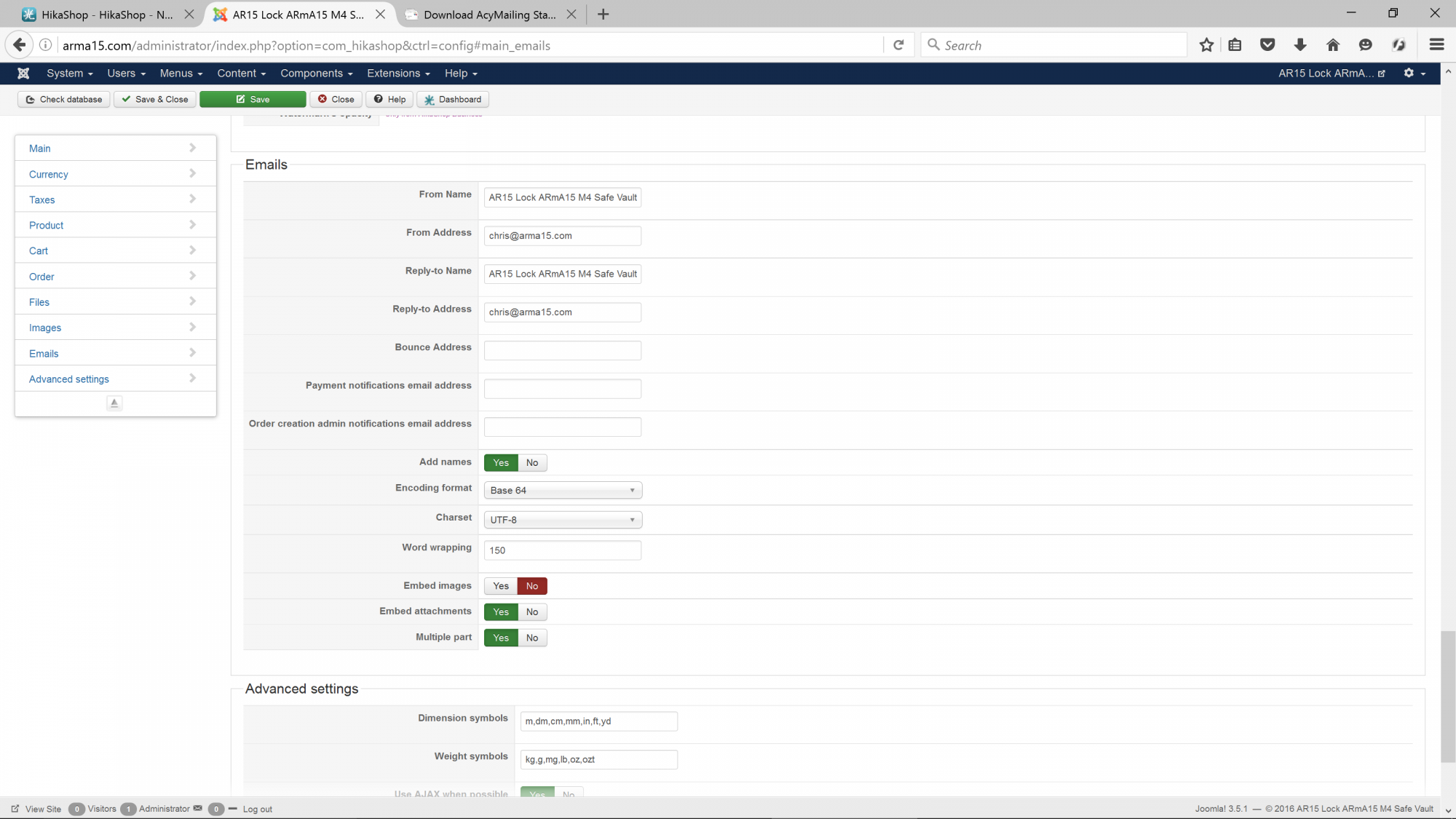1456x819 pixels.
Task: Click the Check database button
Action: pyautogui.click(x=64, y=100)
